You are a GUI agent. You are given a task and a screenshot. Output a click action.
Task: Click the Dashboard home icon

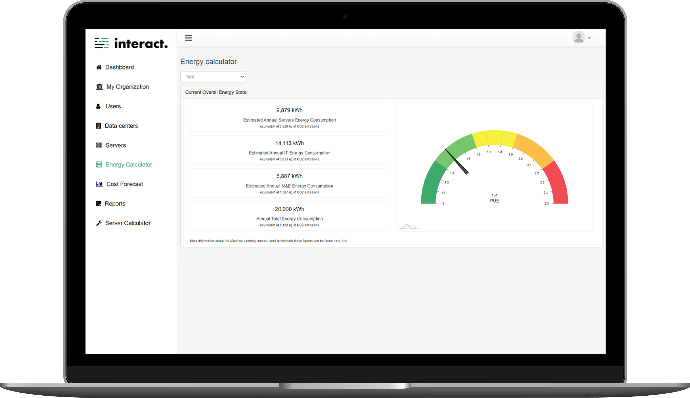[x=99, y=67]
